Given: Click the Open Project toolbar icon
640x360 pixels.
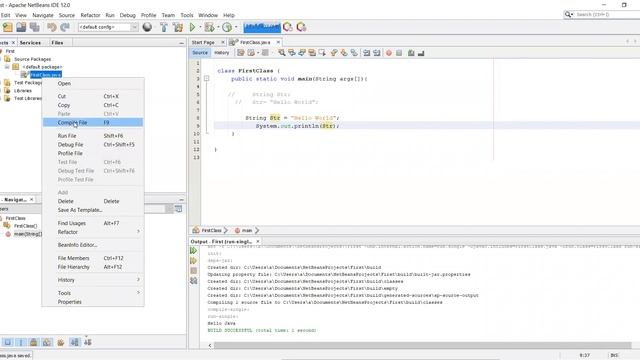Looking at the screenshot, I should coord(21,27).
